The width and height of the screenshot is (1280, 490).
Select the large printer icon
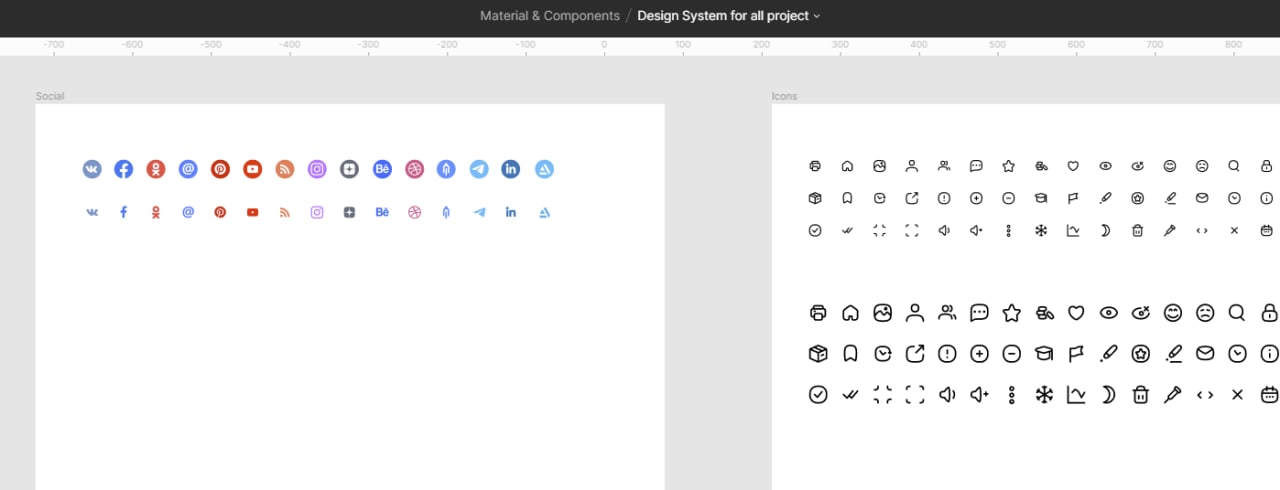pos(818,313)
